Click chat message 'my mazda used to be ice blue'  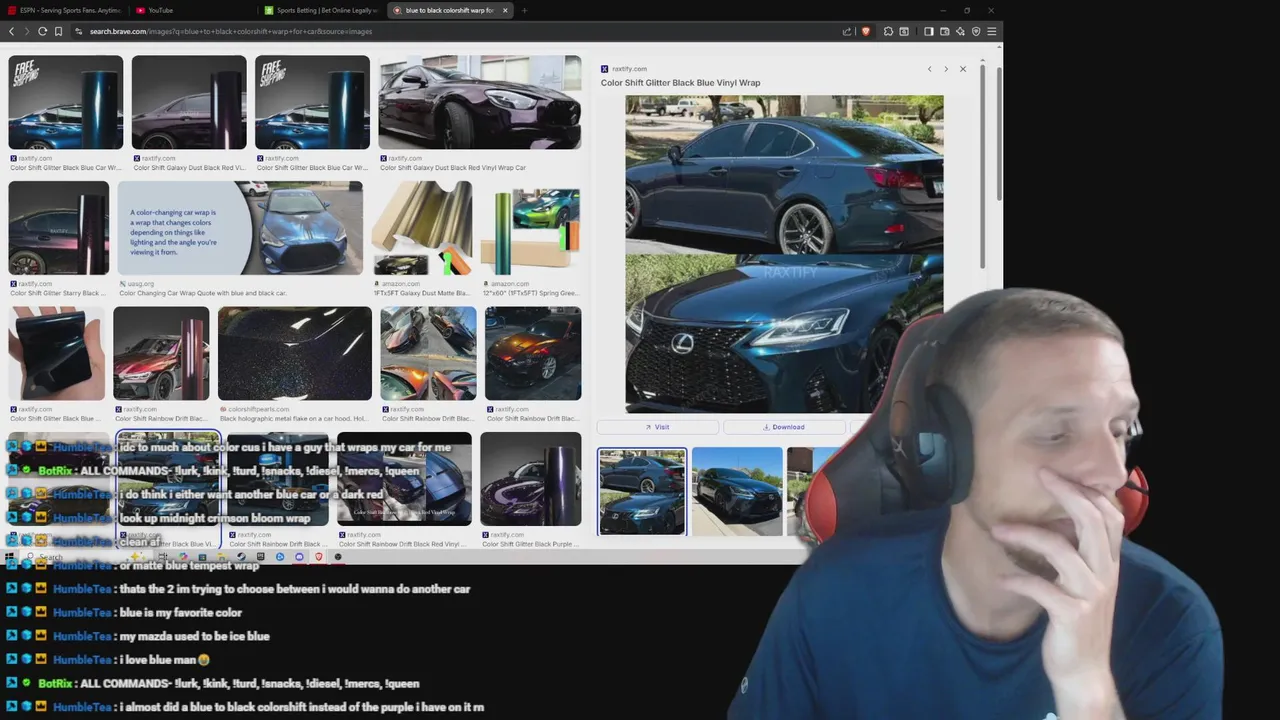point(194,636)
